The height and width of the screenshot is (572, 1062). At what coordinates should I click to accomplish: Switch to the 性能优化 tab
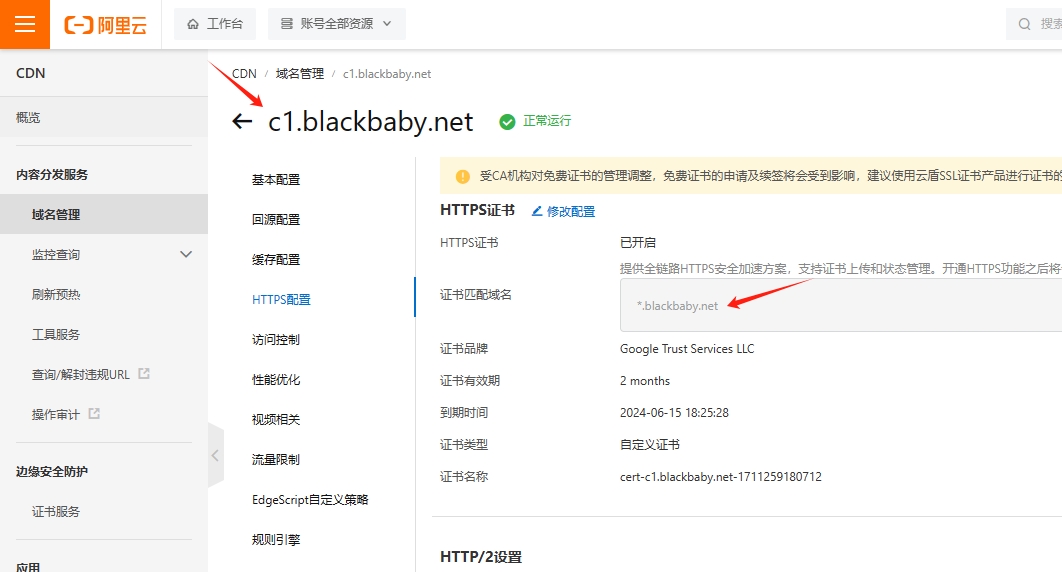point(276,380)
